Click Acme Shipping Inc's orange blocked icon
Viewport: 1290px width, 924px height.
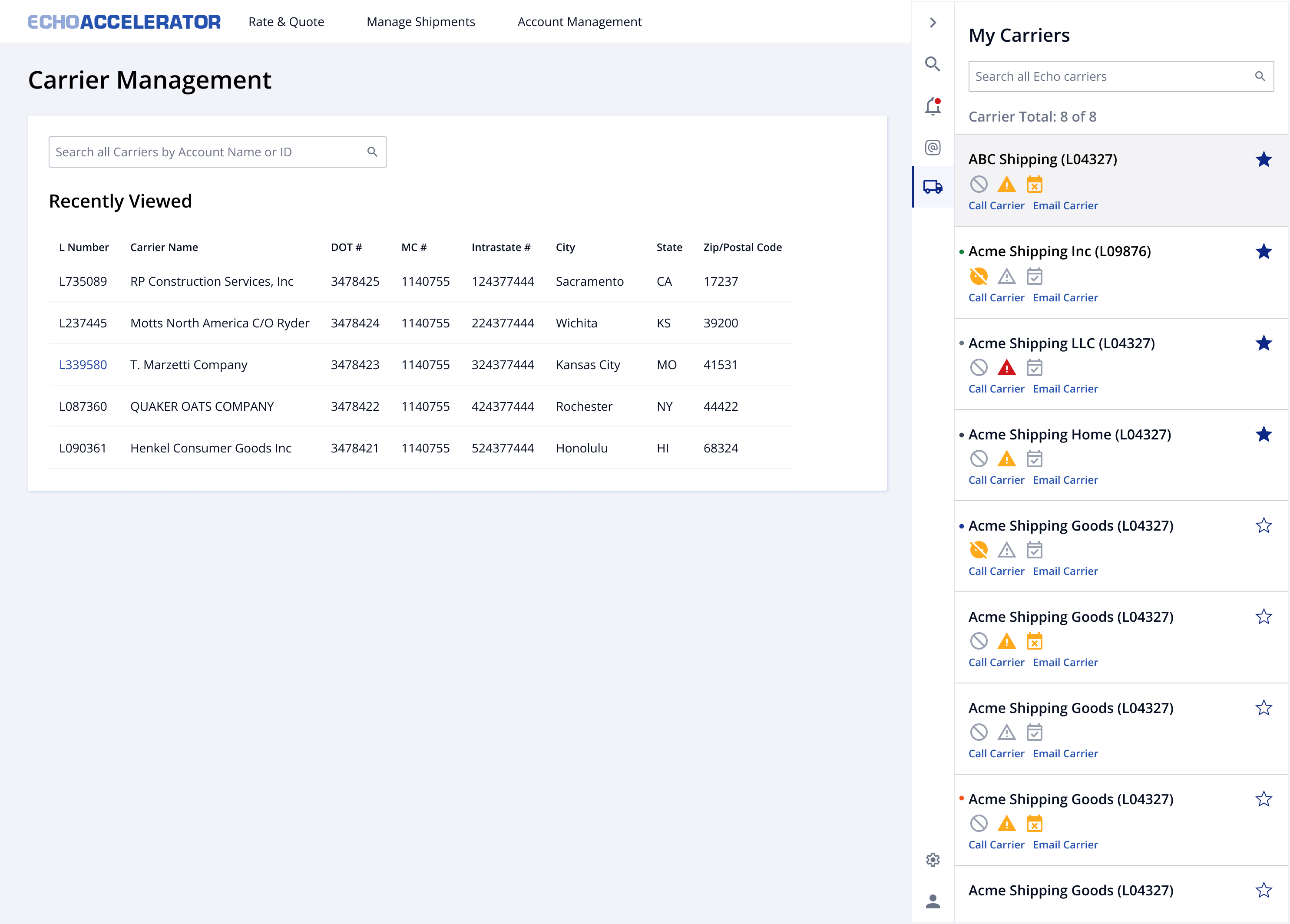(979, 276)
